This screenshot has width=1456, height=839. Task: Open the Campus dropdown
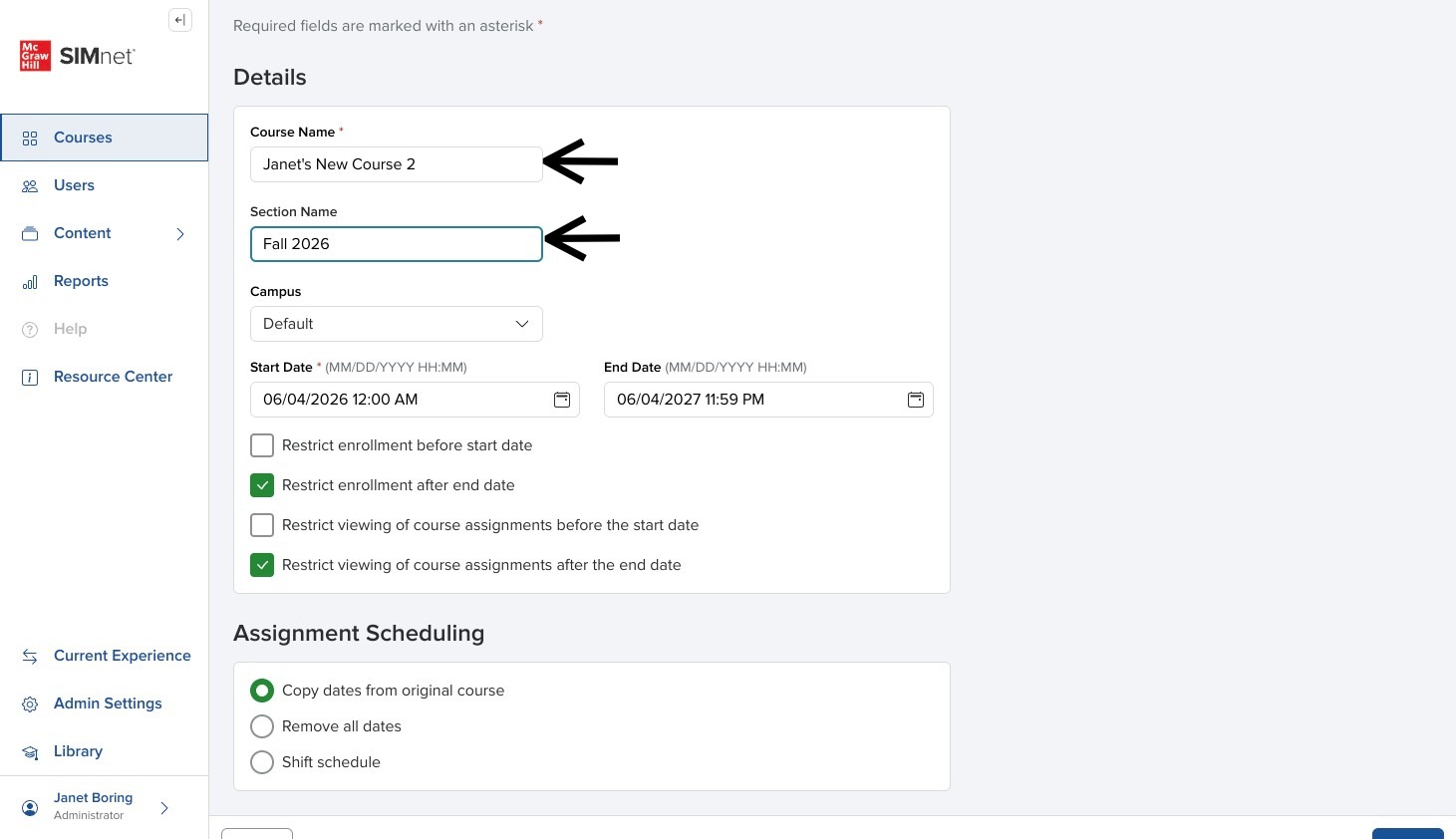pyautogui.click(x=397, y=324)
